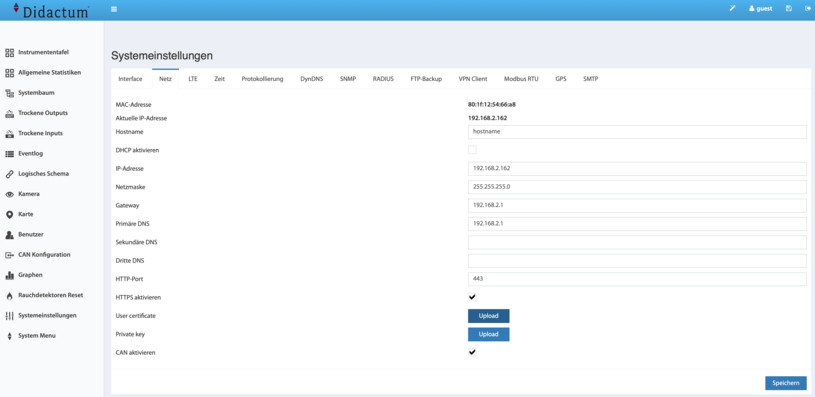Click the Didactum logo
Image resolution: width=815 pixels, height=397 pixels.
[51, 10]
